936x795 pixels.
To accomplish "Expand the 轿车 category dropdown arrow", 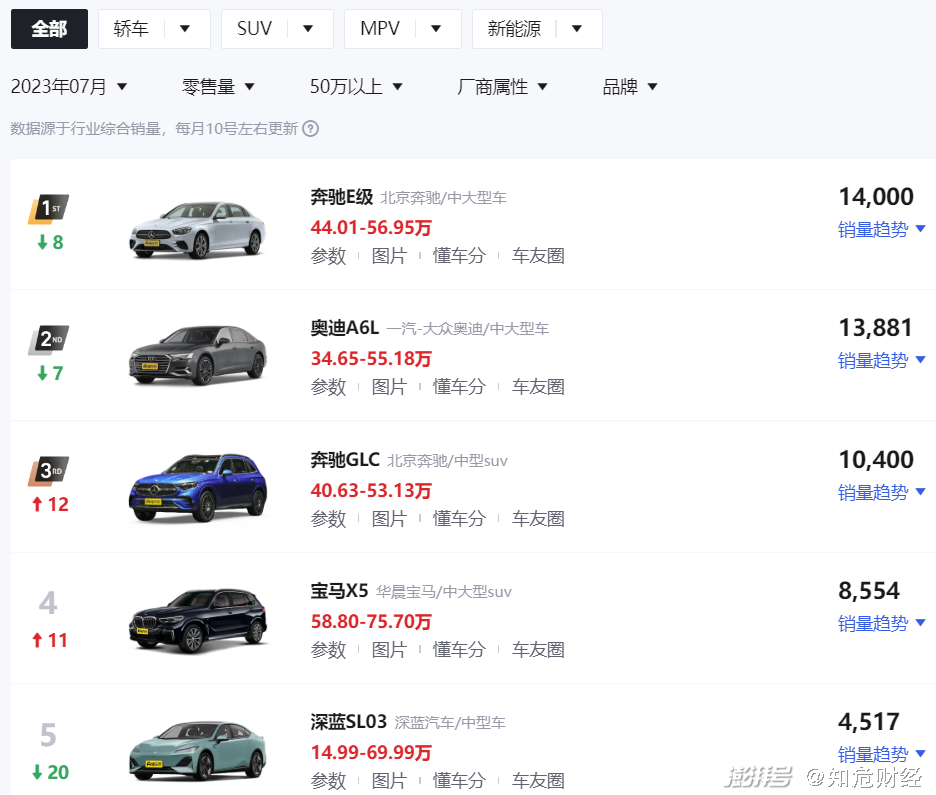I will [184, 29].
